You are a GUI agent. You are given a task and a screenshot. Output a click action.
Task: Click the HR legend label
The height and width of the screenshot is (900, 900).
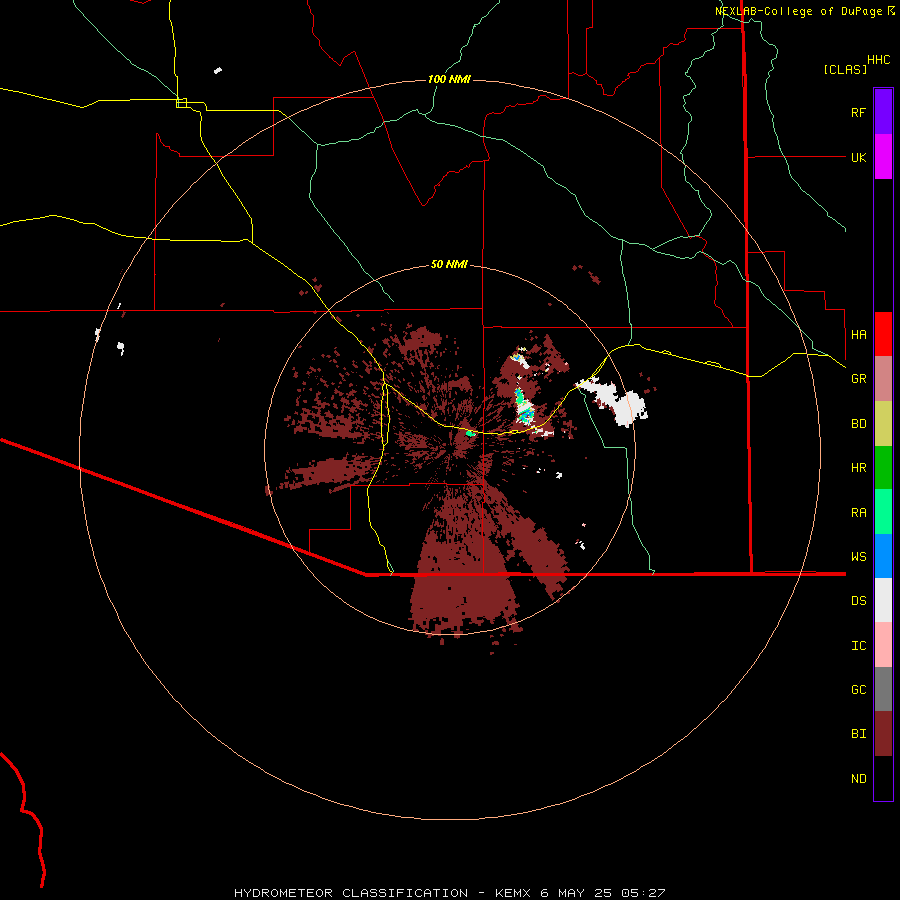pyautogui.click(x=858, y=468)
